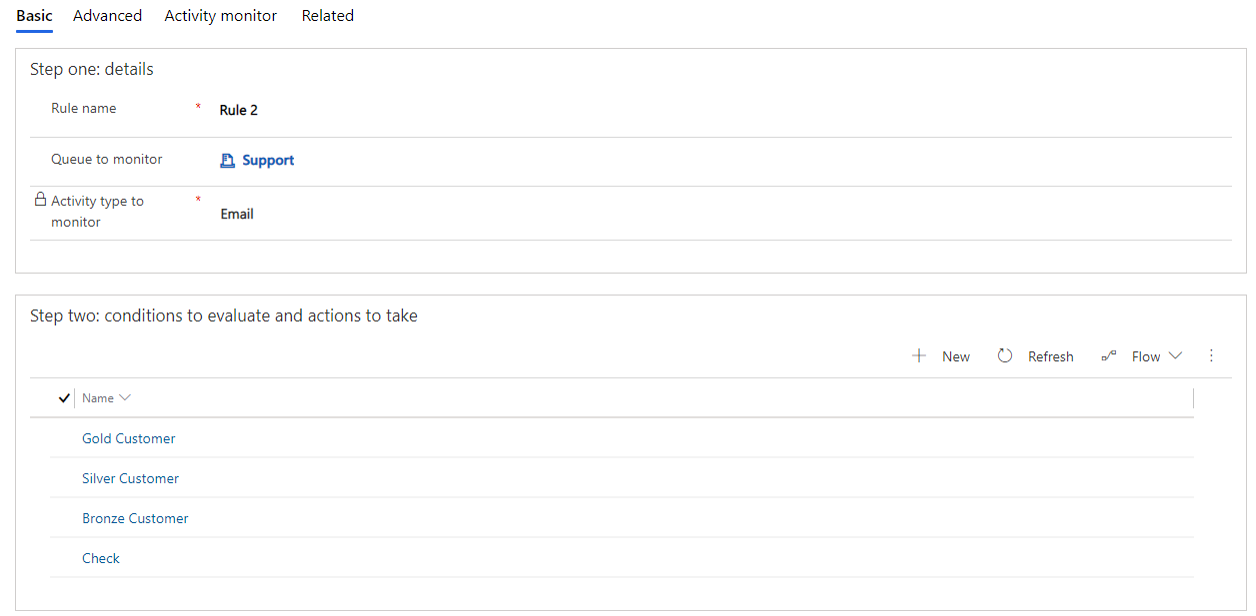The height and width of the screenshot is (616, 1256).
Task: Open the Gold Customer rule item
Action: [128, 438]
